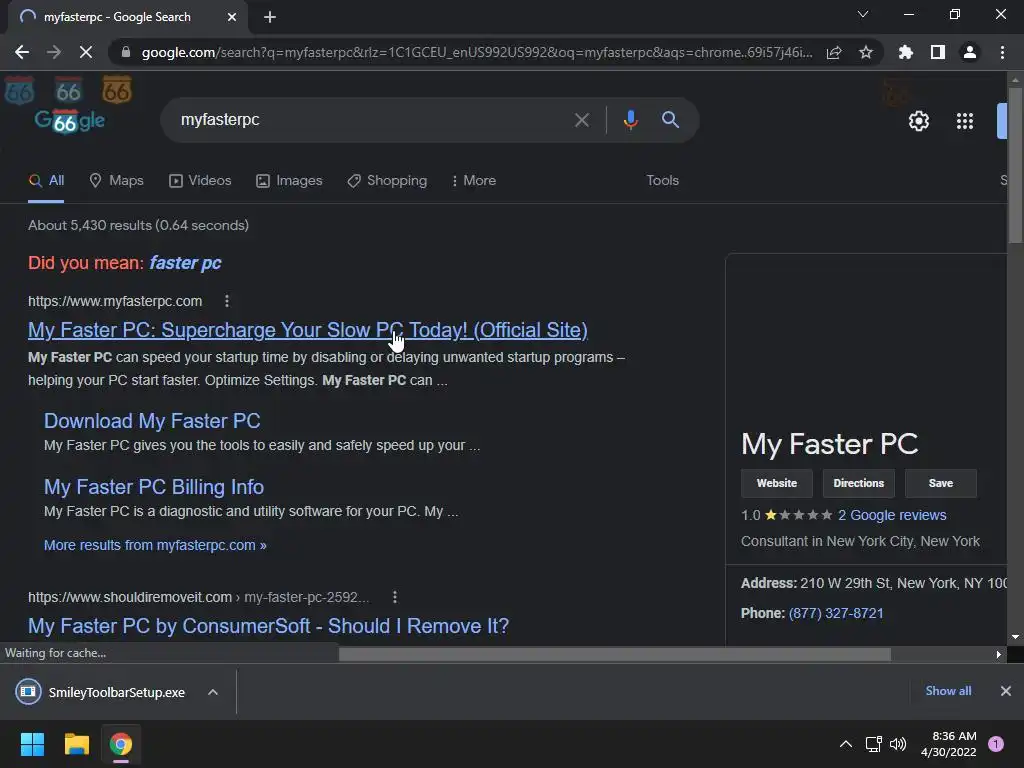The width and height of the screenshot is (1024, 768).
Task: Close the myfasterpc Google Search tab
Action: pyautogui.click(x=232, y=17)
